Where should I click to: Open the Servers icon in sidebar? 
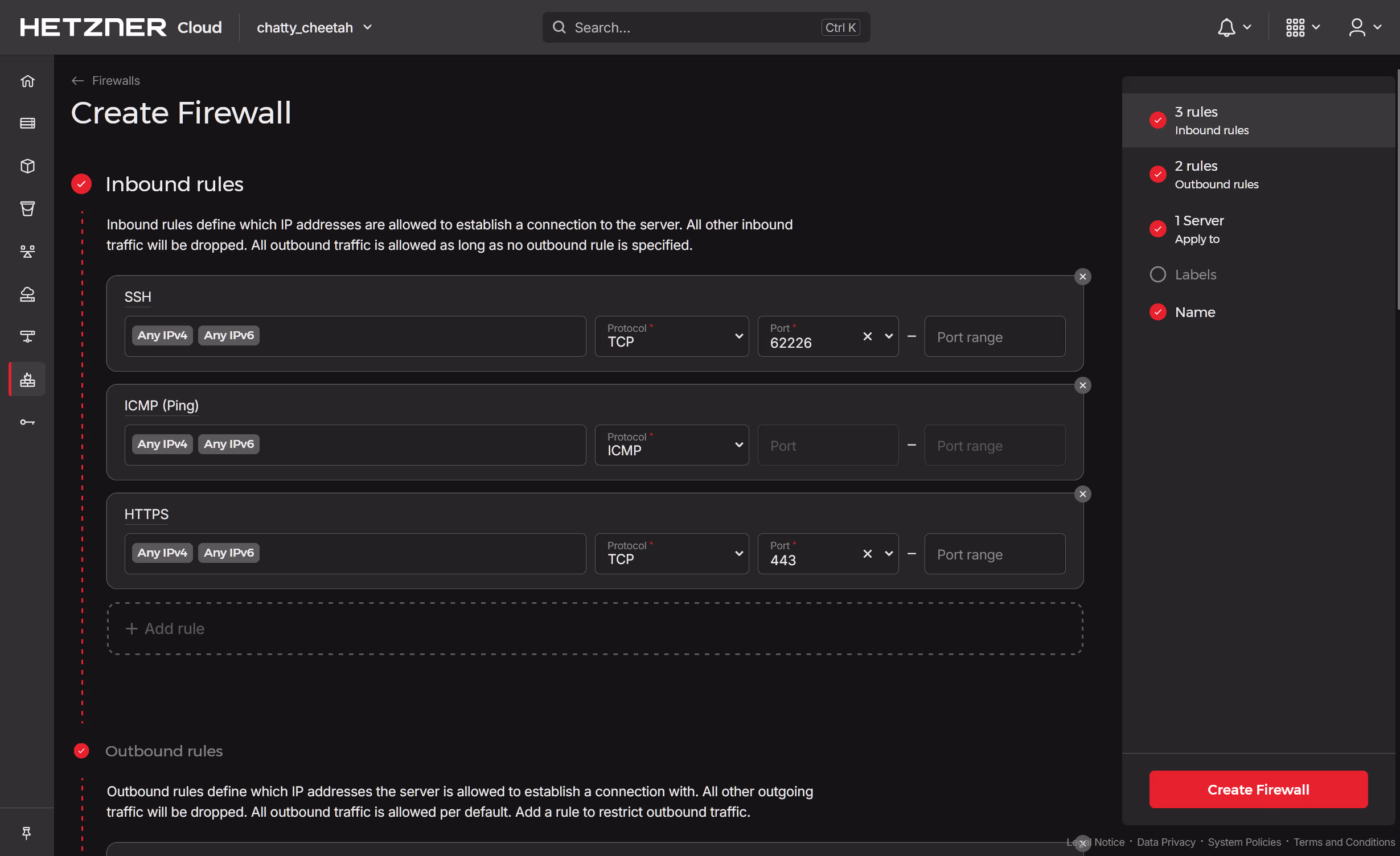pyautogui.click(x=27, y=124)
